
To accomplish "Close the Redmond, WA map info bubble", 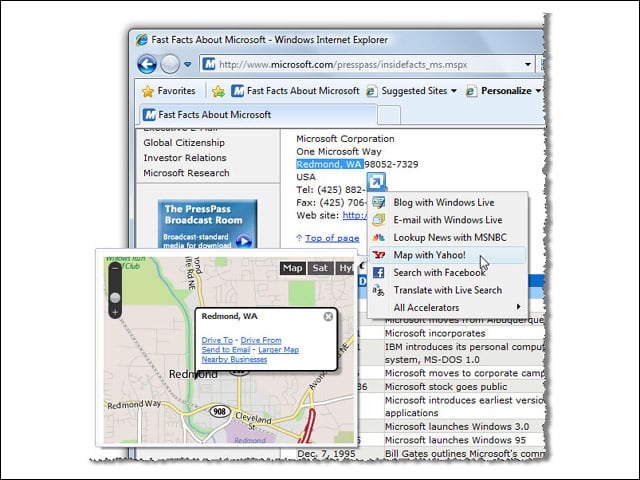I will tap(328, 316).
